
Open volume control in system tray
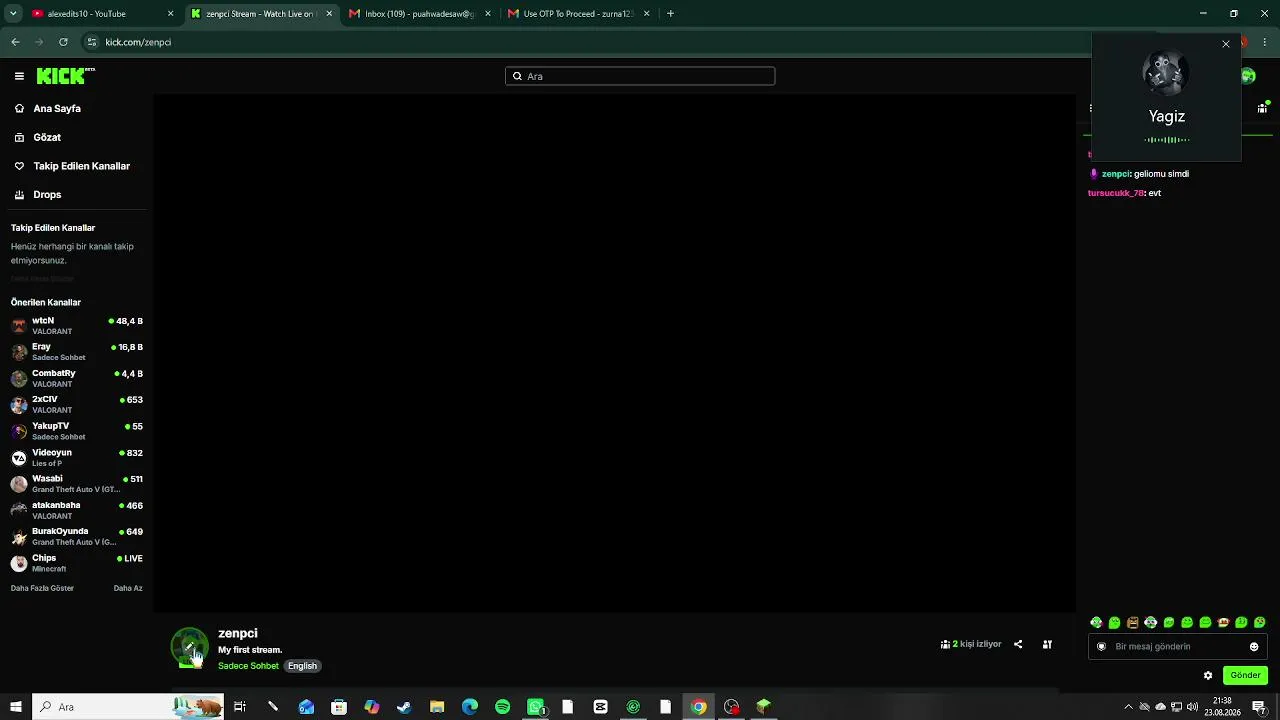point(1192,707)
